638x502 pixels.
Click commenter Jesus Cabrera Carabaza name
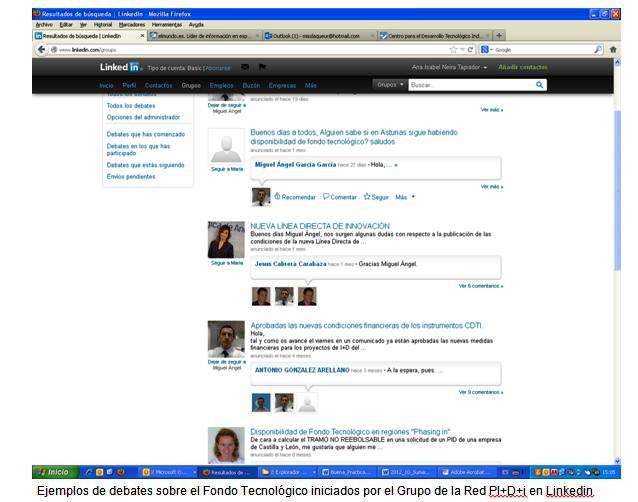coord(291,264)
